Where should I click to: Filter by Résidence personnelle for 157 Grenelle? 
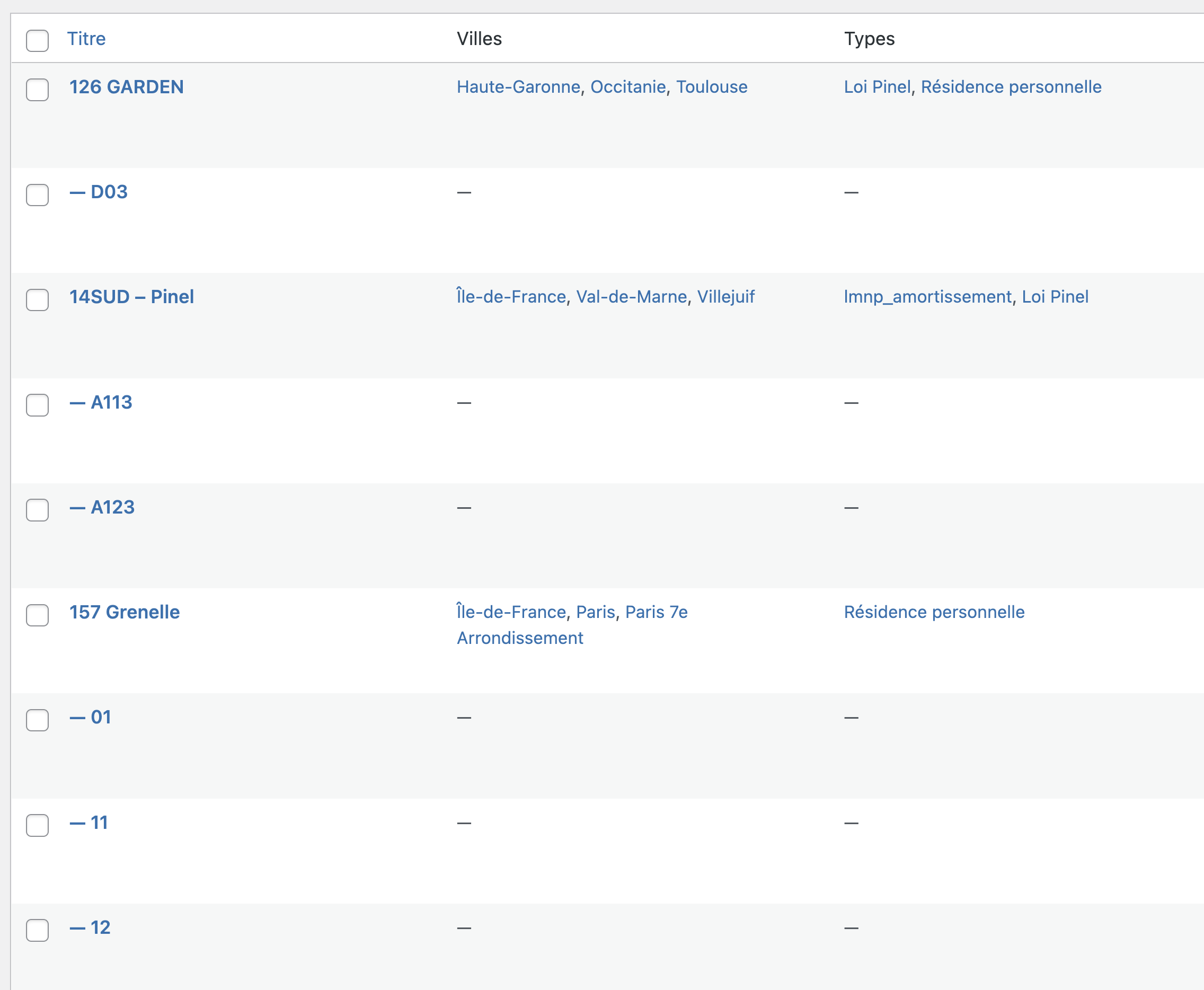coord(934,612)
